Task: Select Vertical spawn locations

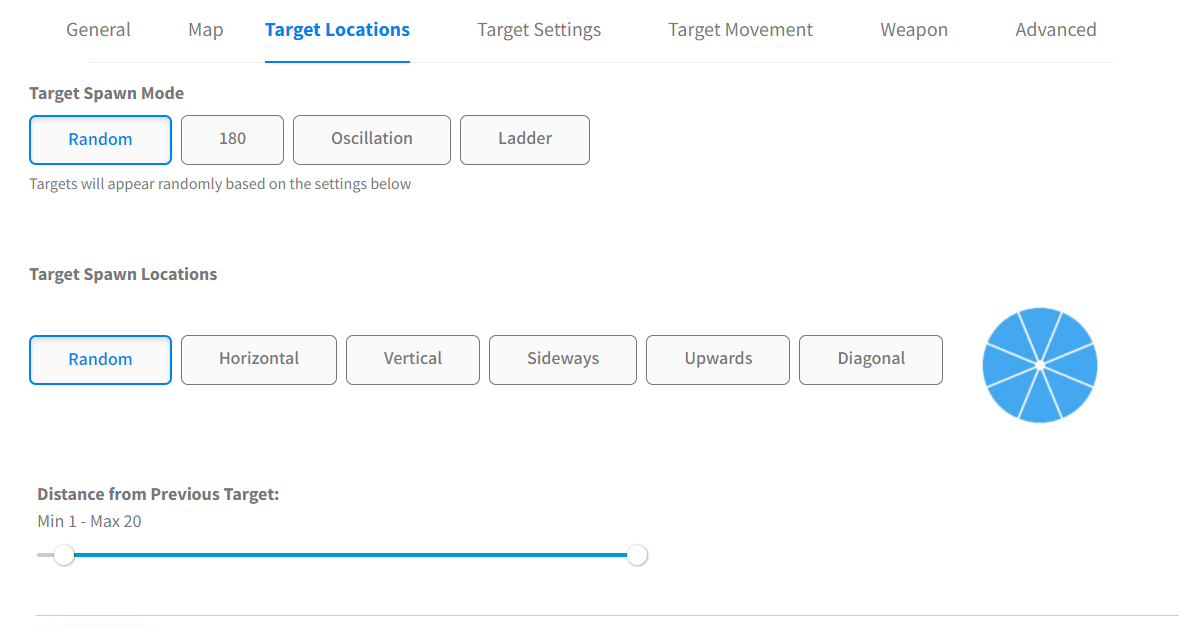Action: click(x=413, y=359)
